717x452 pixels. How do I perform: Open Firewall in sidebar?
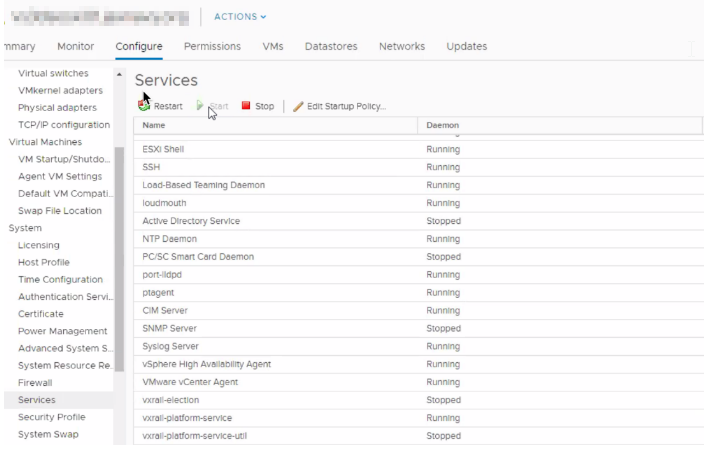click(35, 382)
